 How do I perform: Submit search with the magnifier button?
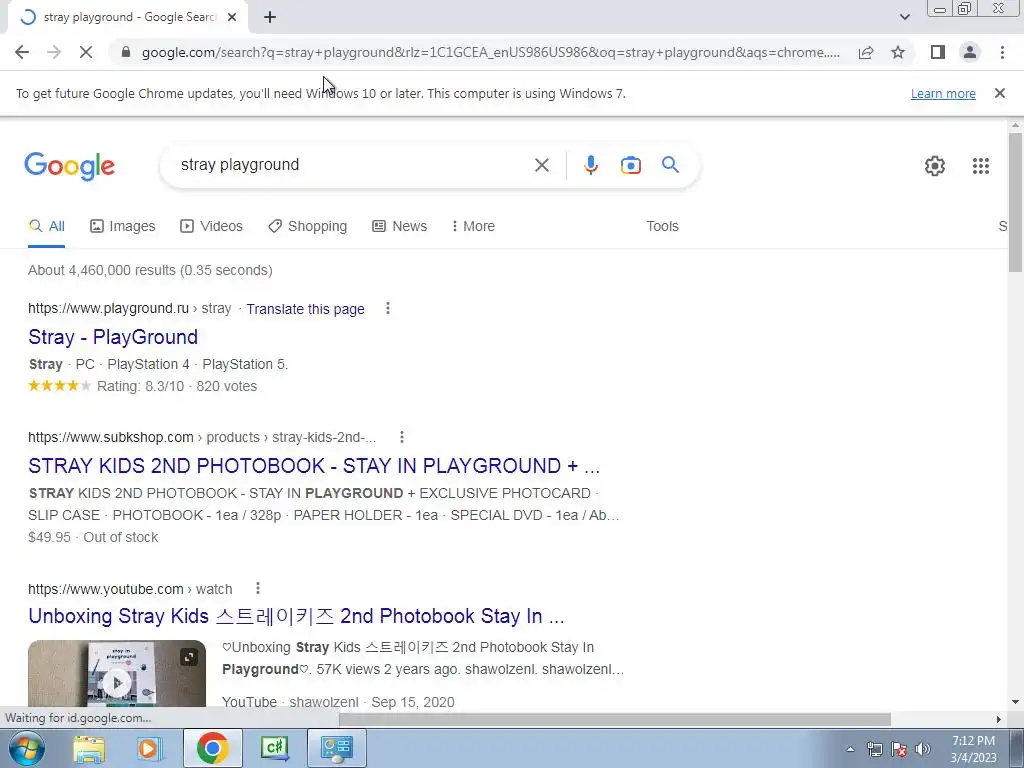(x=671, y=165)
